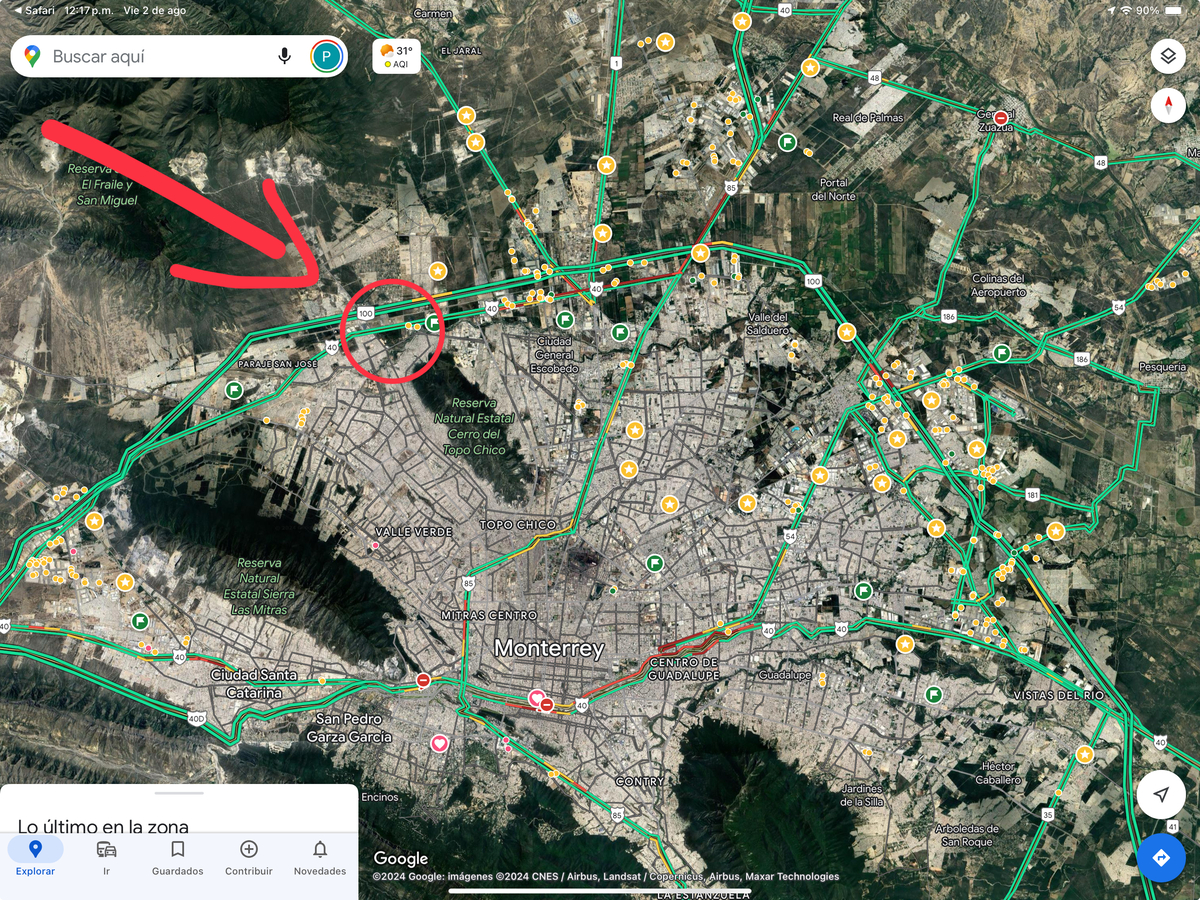The image size is (1200, 900).
Task: Tap the Google Maps logo in search bar
Action: click(32, 57)
